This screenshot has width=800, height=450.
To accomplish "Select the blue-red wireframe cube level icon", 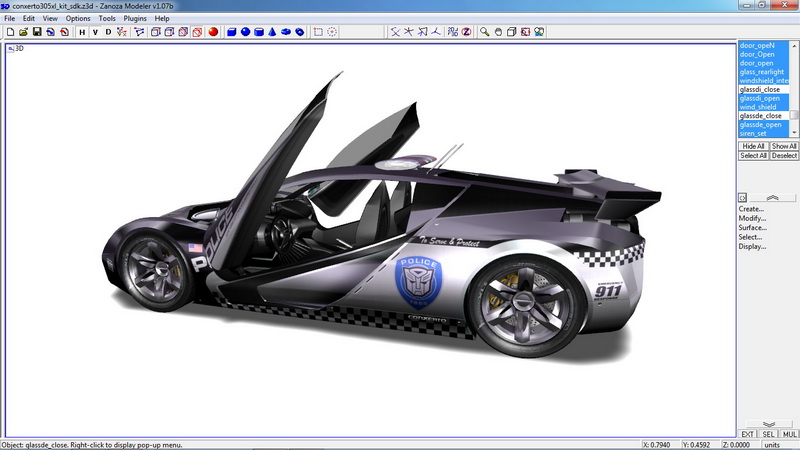I will tap(183, 32).
